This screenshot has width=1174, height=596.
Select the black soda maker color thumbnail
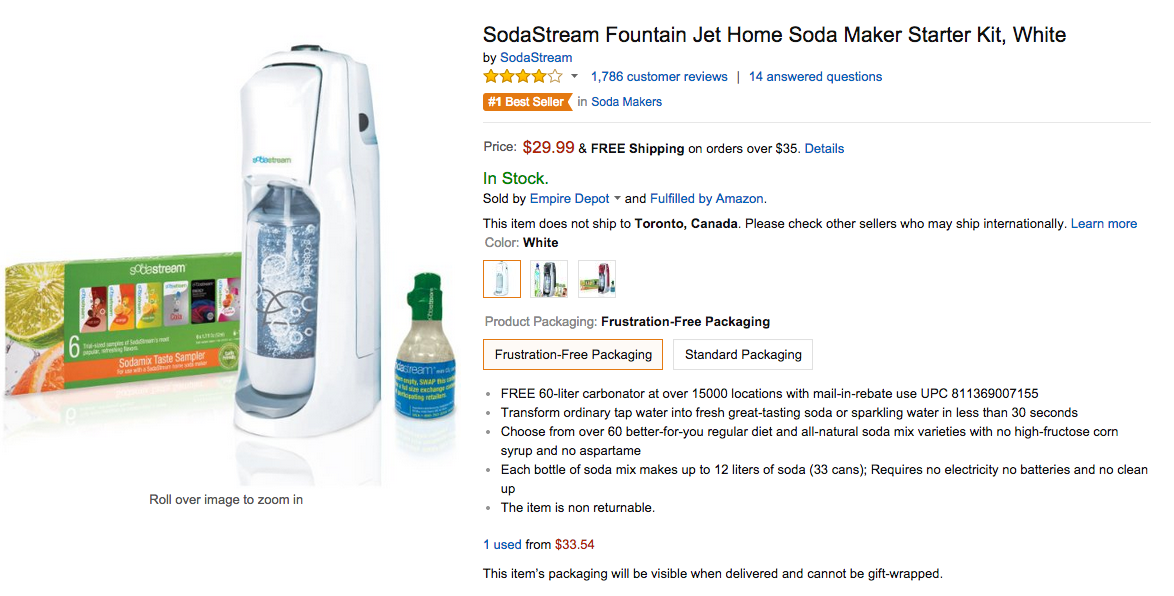click(x=549, y=278)
